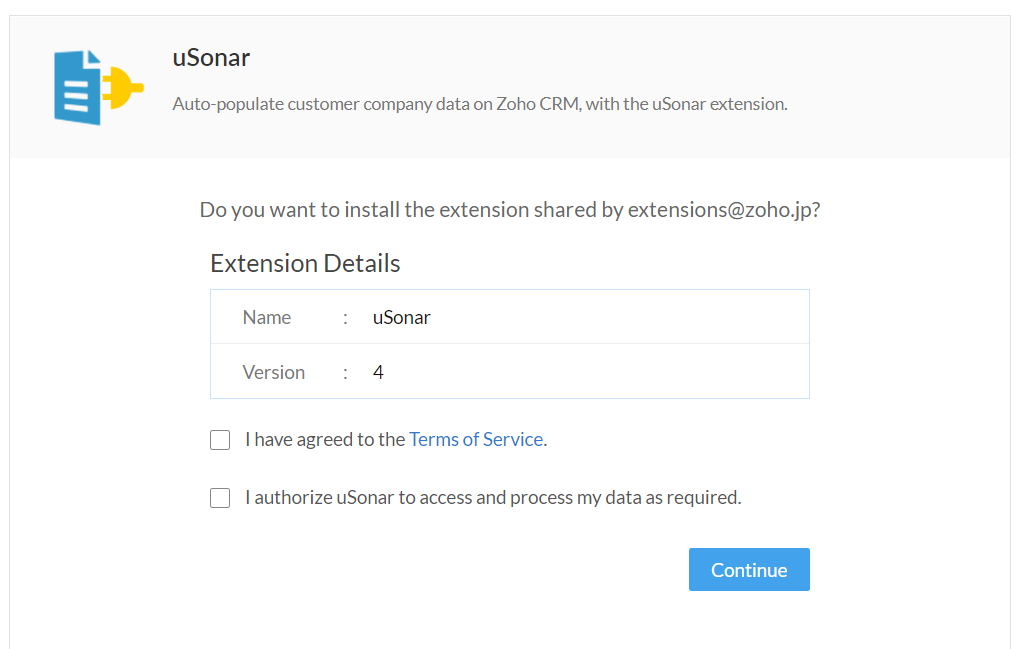Click the "I have agreed to the" label text

324,439
